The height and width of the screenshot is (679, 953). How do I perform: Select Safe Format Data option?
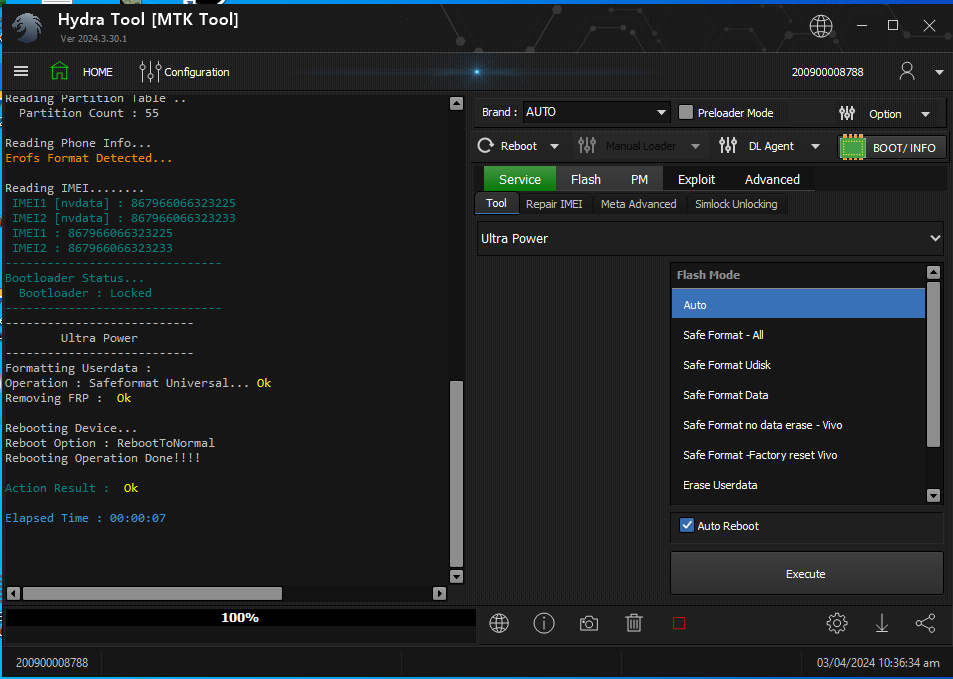[x=798, y=395]
